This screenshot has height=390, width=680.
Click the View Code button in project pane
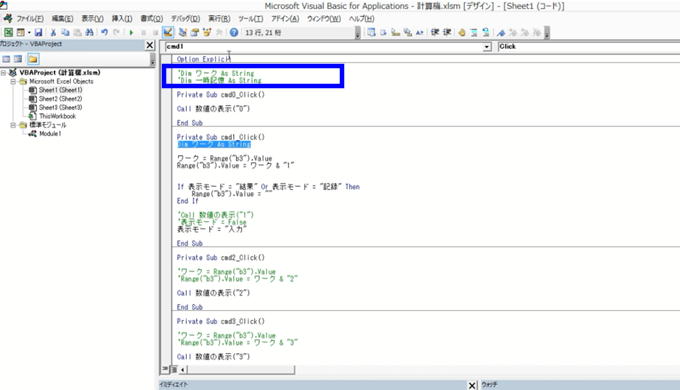pyautogui.click(x=6, y=59)
